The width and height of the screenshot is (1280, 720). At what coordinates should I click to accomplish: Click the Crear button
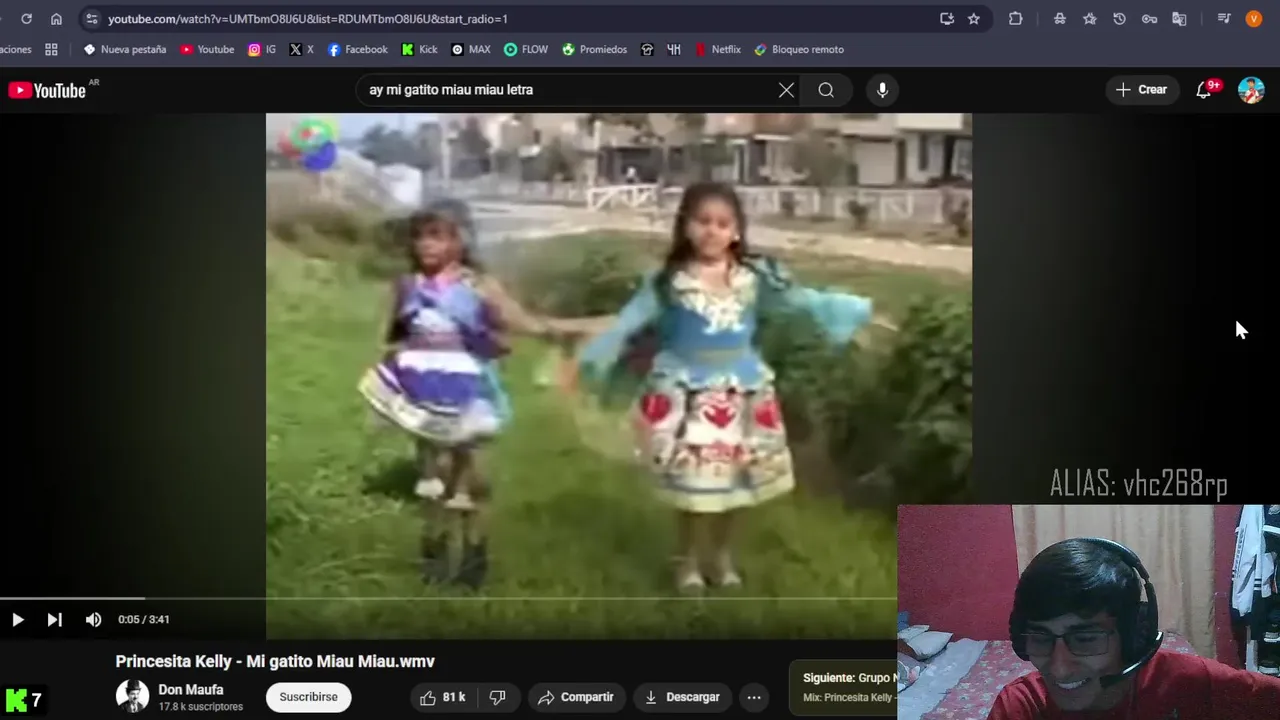click(1141, 90)
